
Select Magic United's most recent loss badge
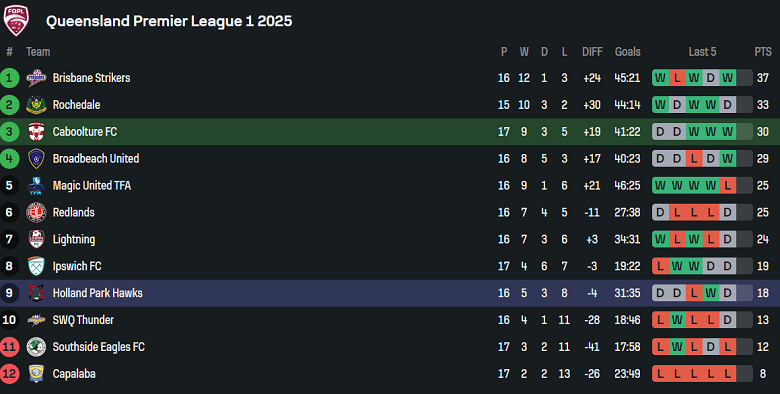[x=727, y=185]
